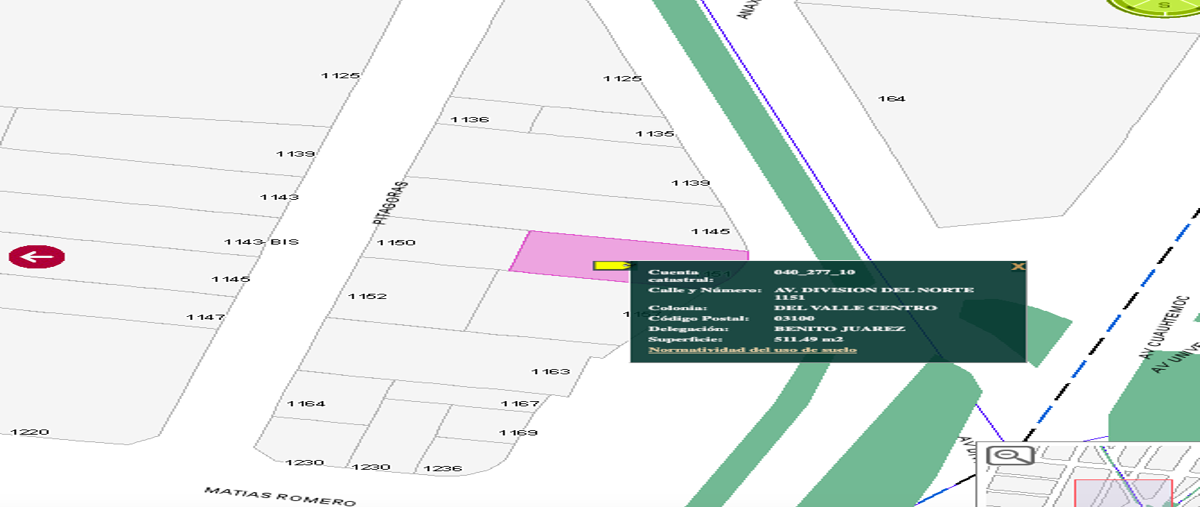1200x507 pixels.
Task: Click the overview map red extent rectangle
Action: click(1123, 493)
